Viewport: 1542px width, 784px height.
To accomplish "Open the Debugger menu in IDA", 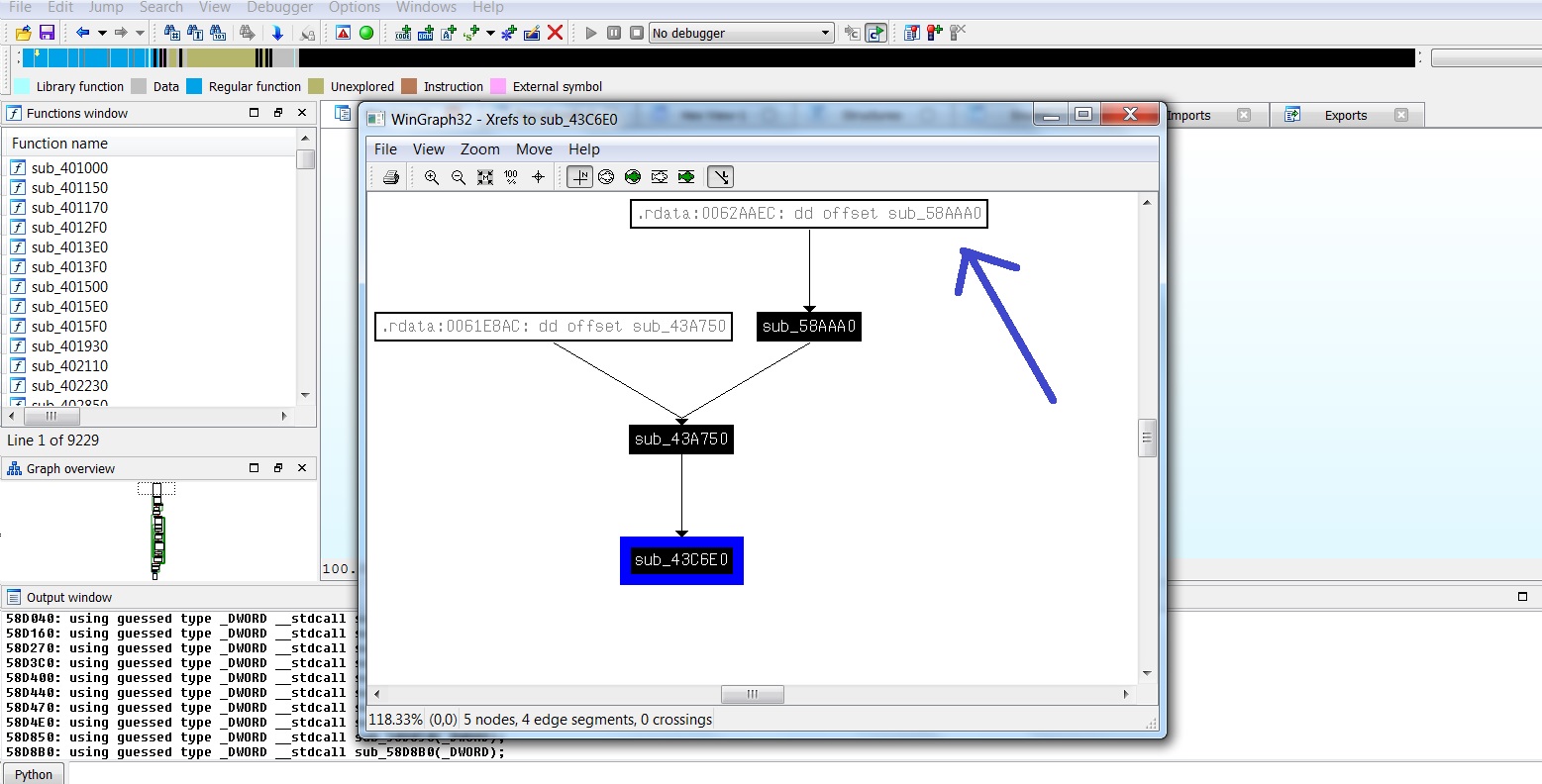I will click(x=279, y=7).
